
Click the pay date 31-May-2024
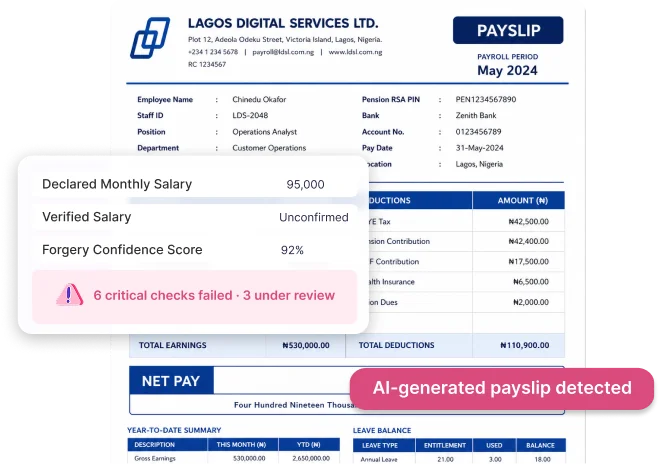point(479,148)
